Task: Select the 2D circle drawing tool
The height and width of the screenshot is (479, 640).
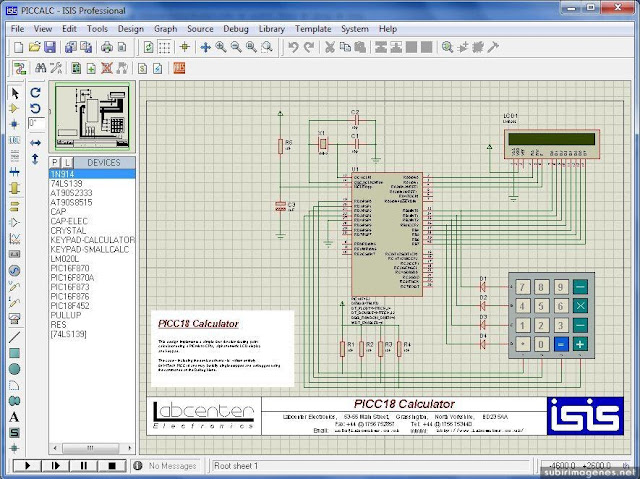Action: click(14, 369)
